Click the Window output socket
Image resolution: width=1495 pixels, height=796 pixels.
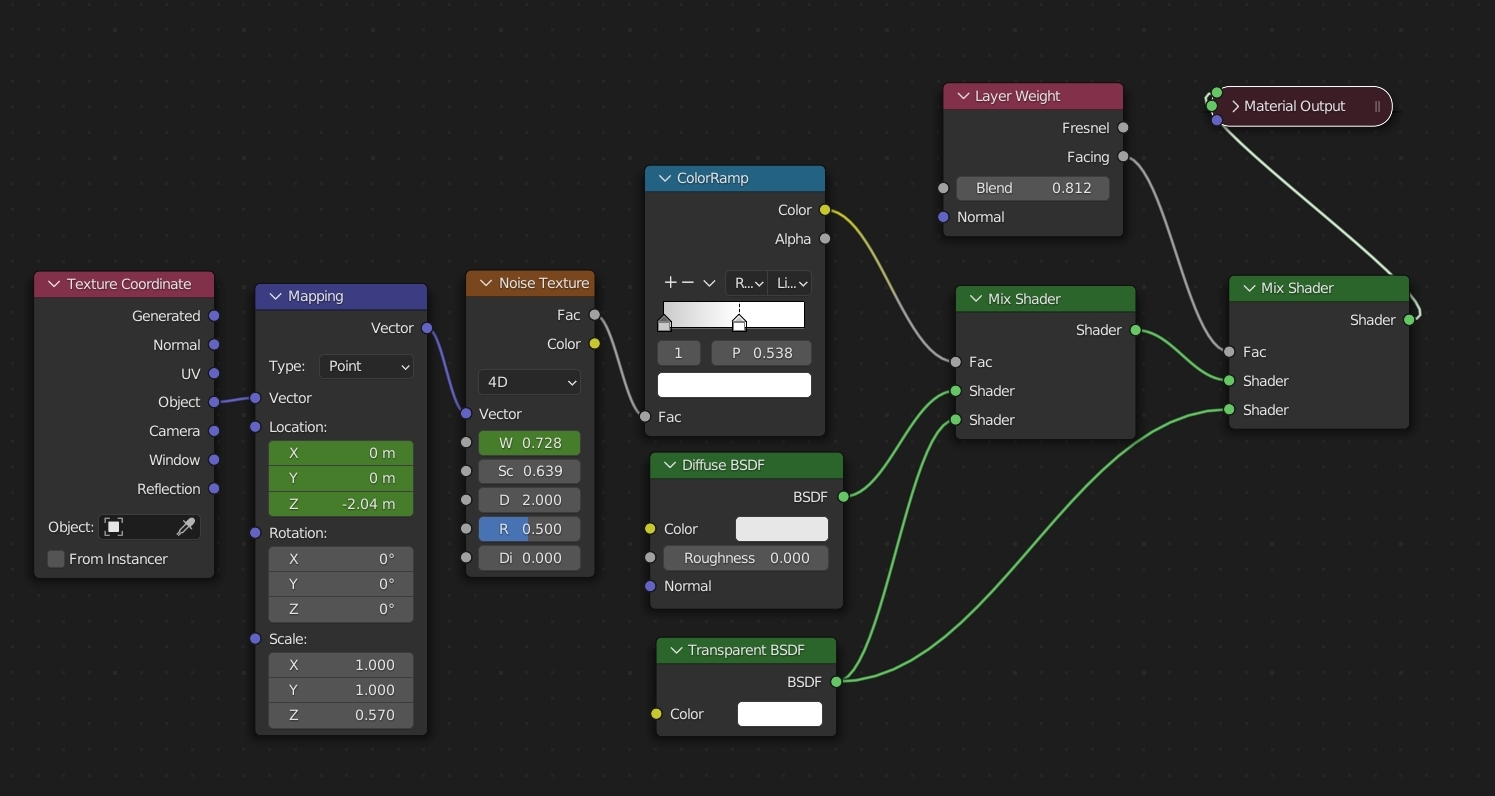[214, 460]
